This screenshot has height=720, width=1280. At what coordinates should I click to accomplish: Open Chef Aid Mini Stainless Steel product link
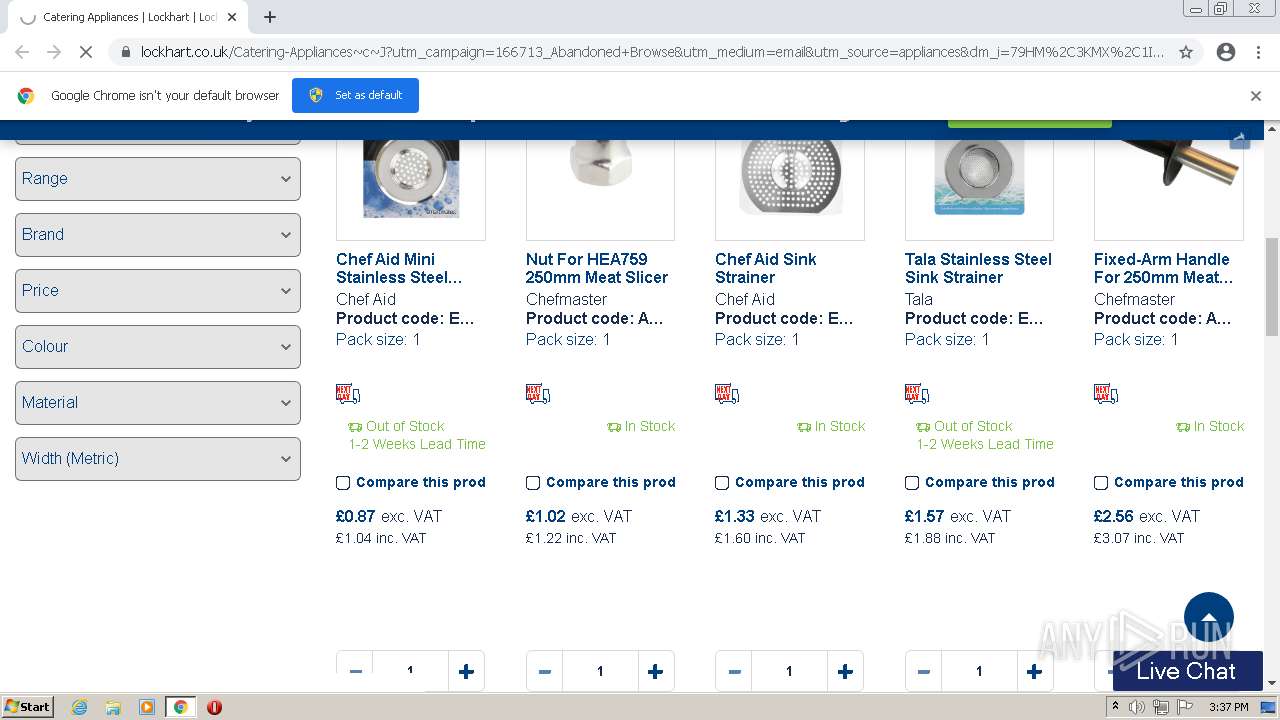tap(399, 268)
